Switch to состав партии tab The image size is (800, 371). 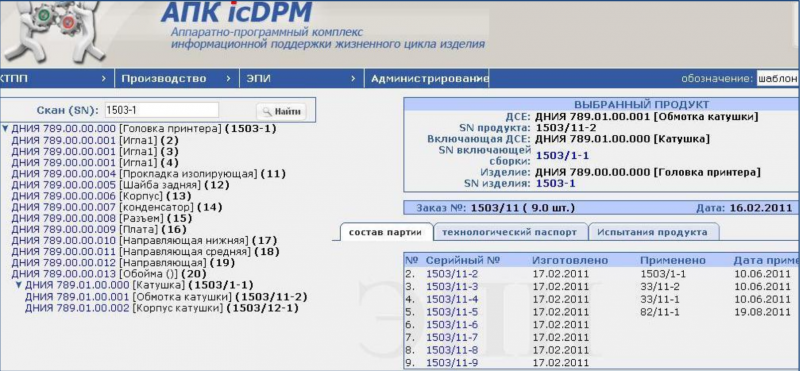click(386, 232)
